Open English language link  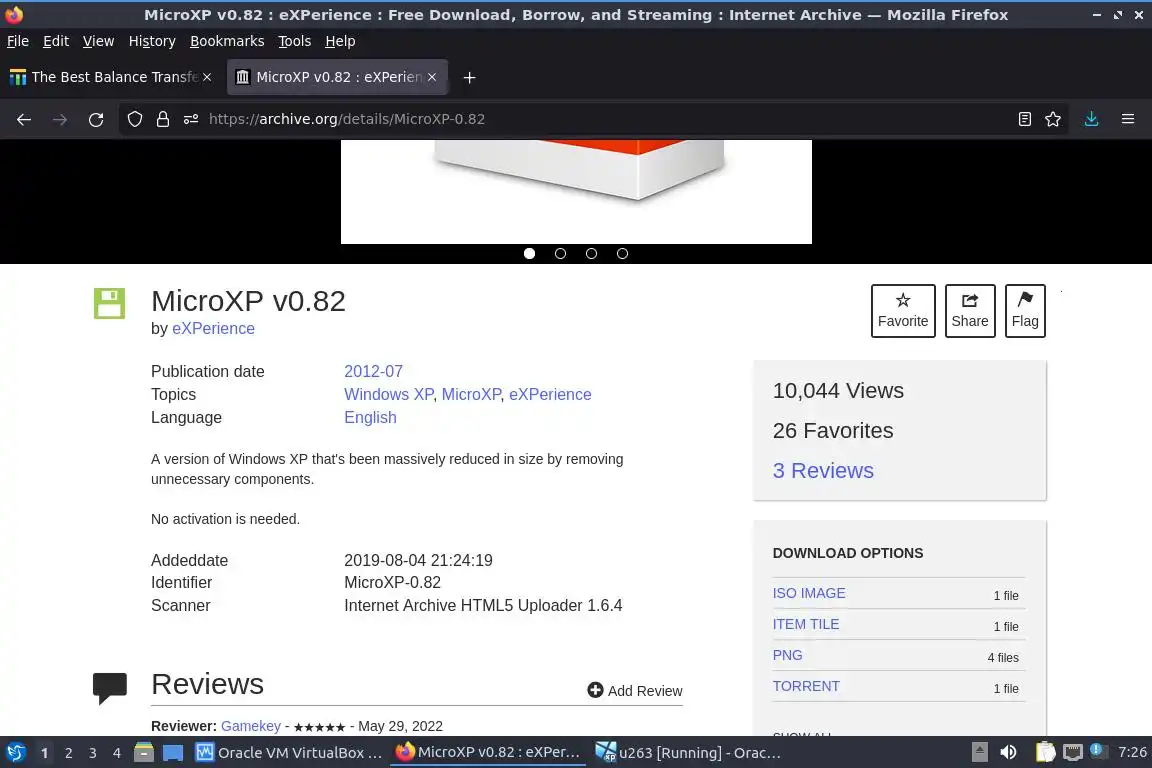click(x=370, y=417)
